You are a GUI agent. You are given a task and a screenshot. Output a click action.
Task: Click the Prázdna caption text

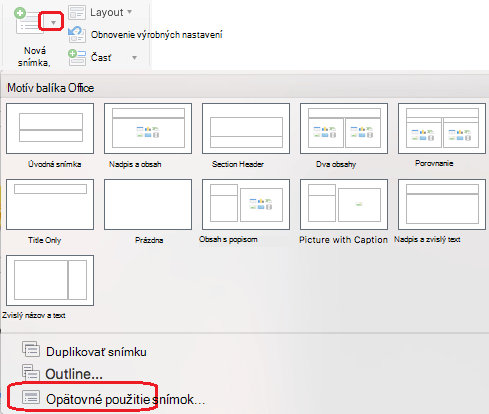click(149, 240)
